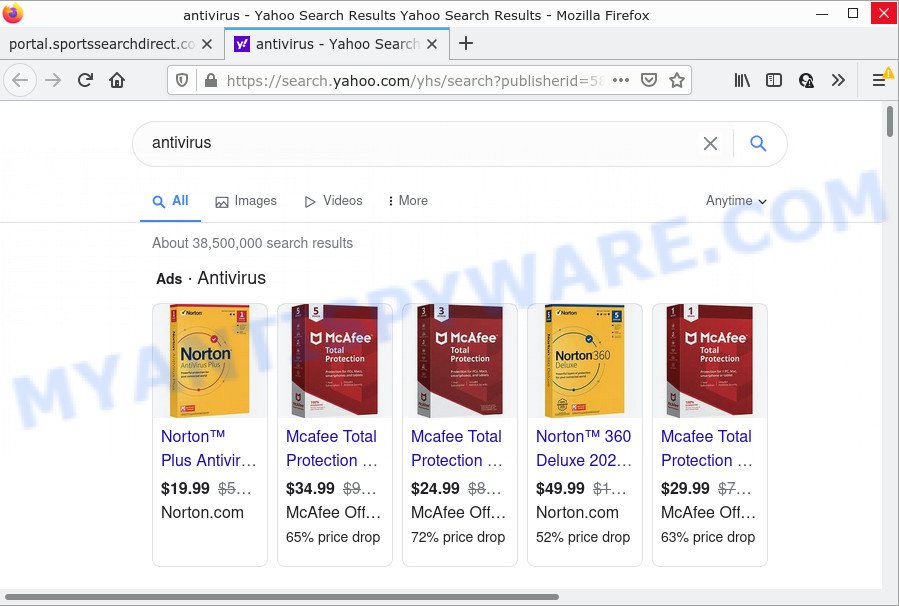Open the More search options menu
This screenshot has width=899, height=606.
point(408,201)
